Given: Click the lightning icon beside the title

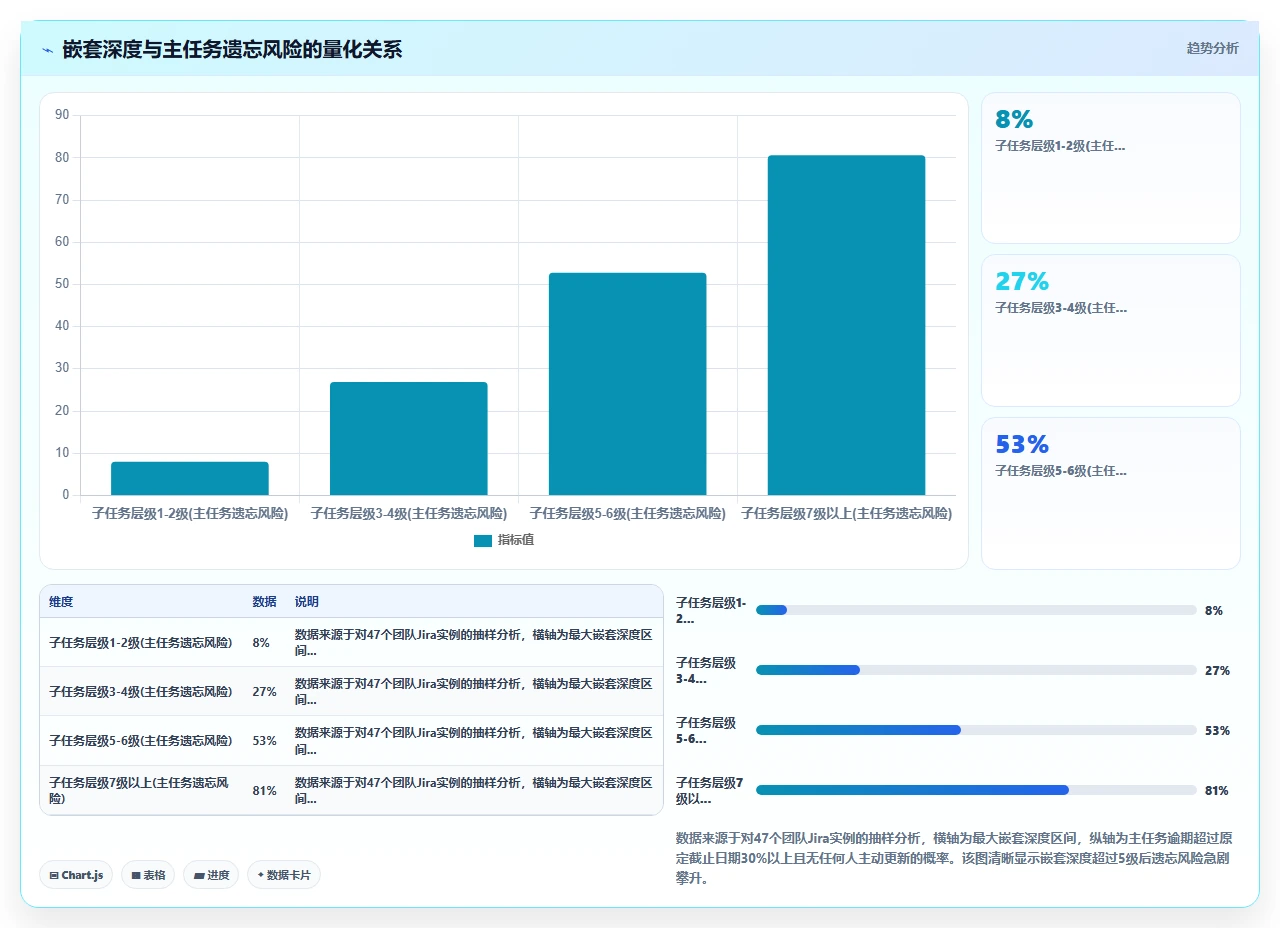Looking at the screenshot, I should (x=47, y=50).
